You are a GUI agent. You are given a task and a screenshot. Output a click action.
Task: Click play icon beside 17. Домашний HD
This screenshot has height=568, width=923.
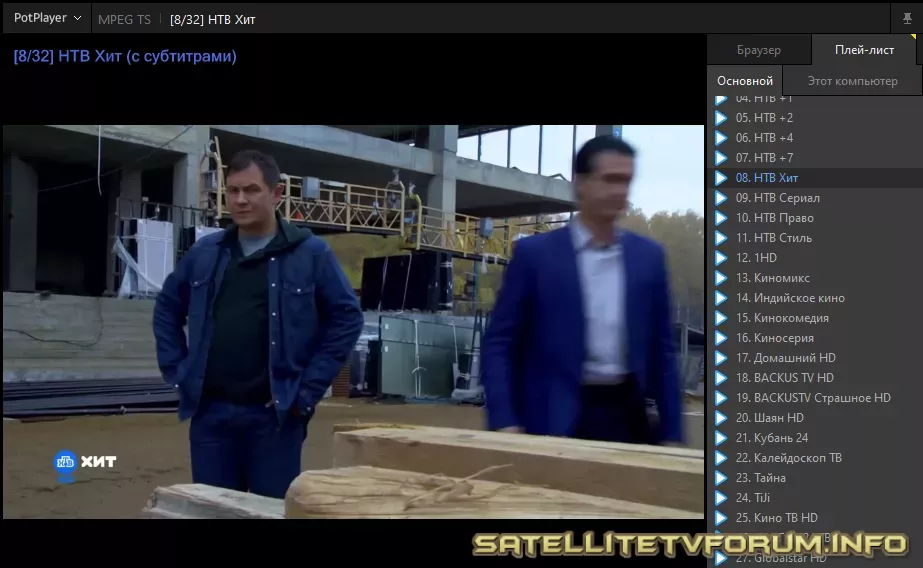pyautogui.click(x=721, y=358)
